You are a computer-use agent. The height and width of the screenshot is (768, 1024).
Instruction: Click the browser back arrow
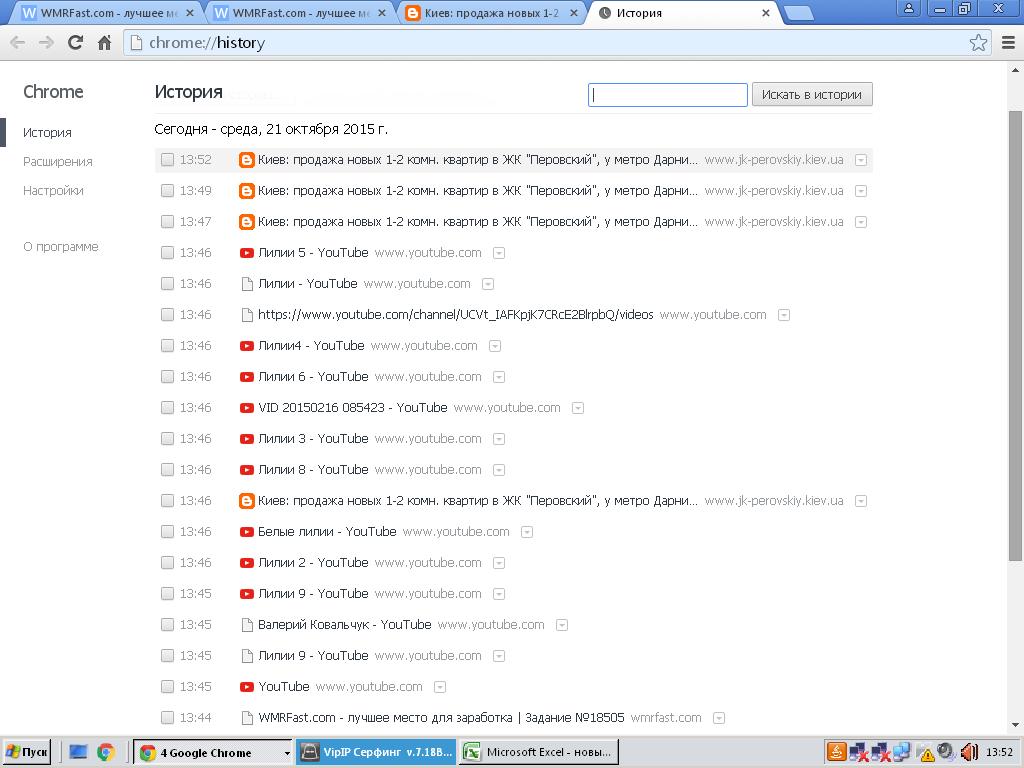pos(18,43)
